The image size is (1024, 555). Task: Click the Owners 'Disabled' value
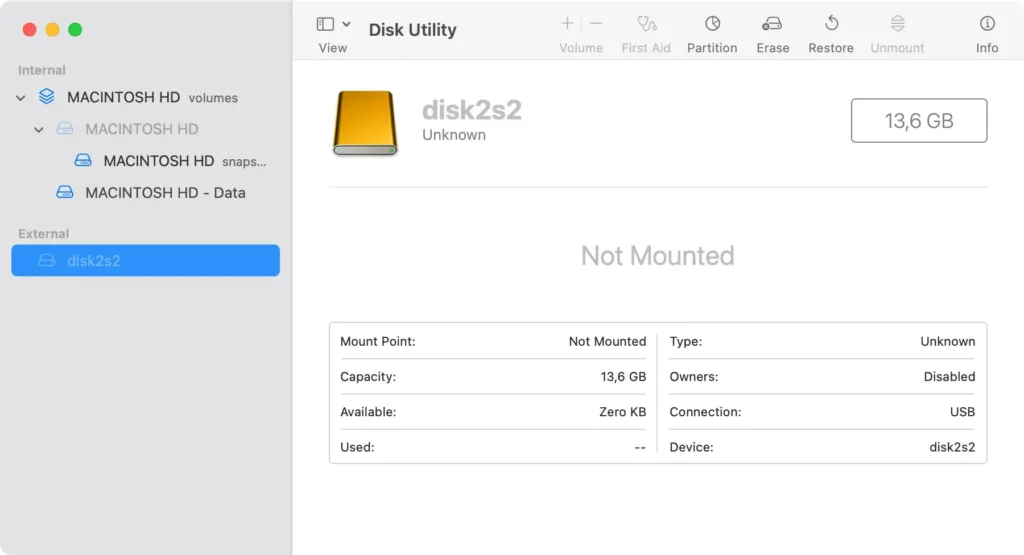coord(949,377)
